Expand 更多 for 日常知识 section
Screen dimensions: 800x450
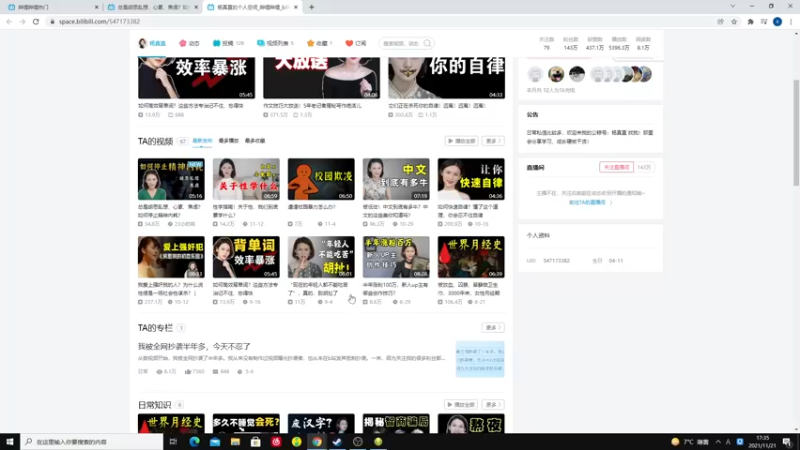point(493,405)
